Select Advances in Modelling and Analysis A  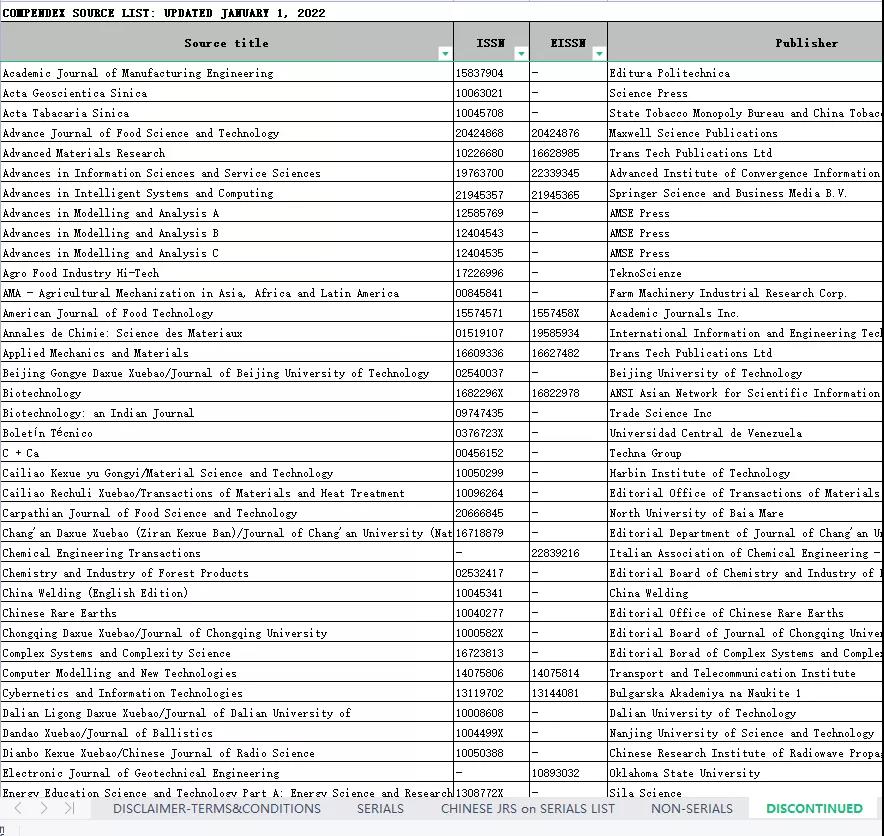tap(227, 213)
